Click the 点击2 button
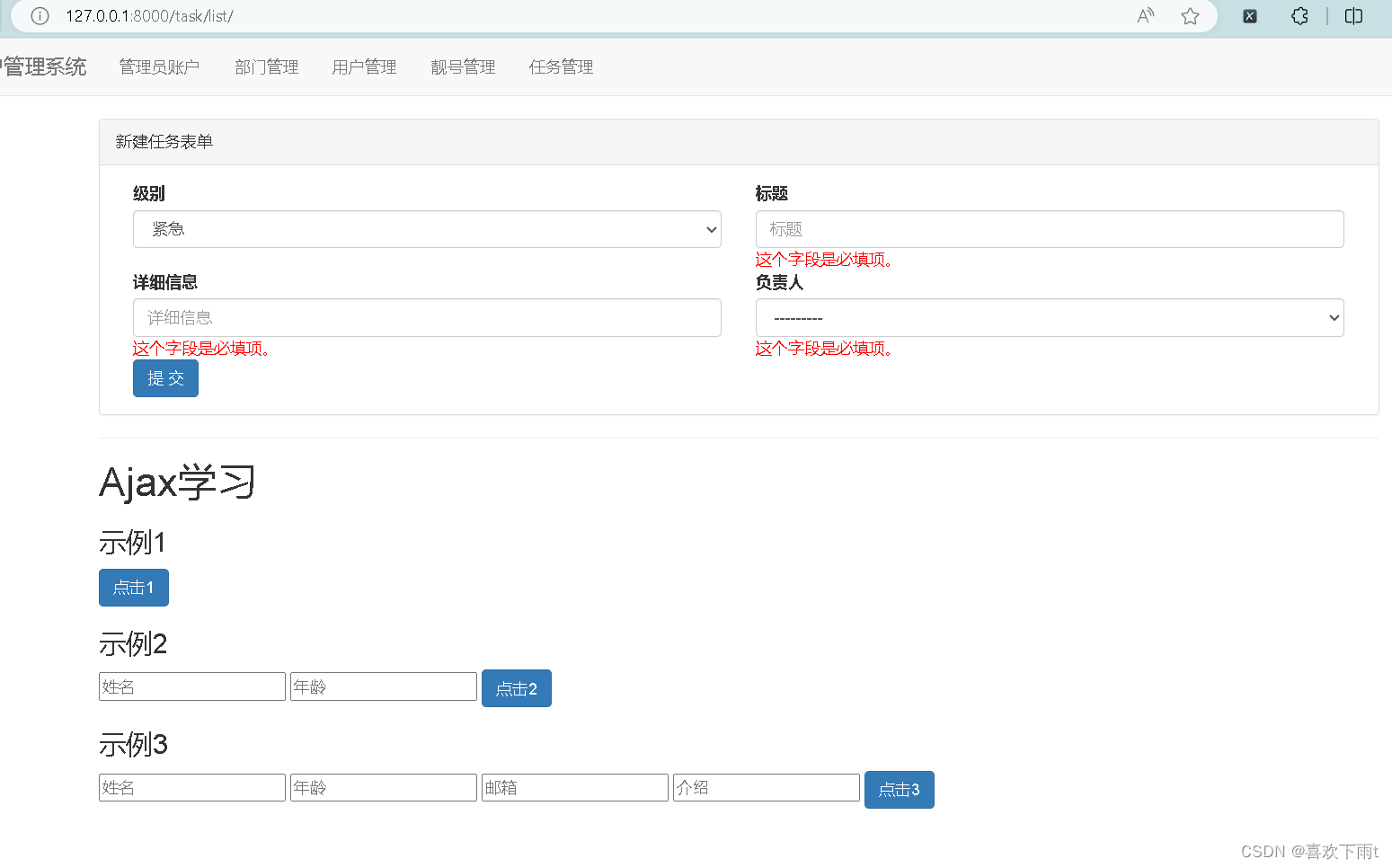The width and height of the screenshot is (1392, 868). coord(517,688)
